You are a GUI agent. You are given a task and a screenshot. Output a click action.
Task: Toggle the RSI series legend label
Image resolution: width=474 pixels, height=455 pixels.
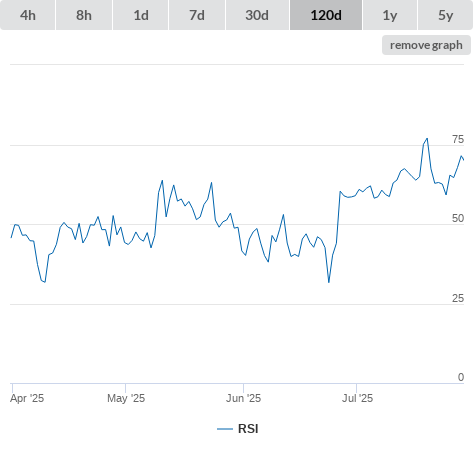(248, 429)
